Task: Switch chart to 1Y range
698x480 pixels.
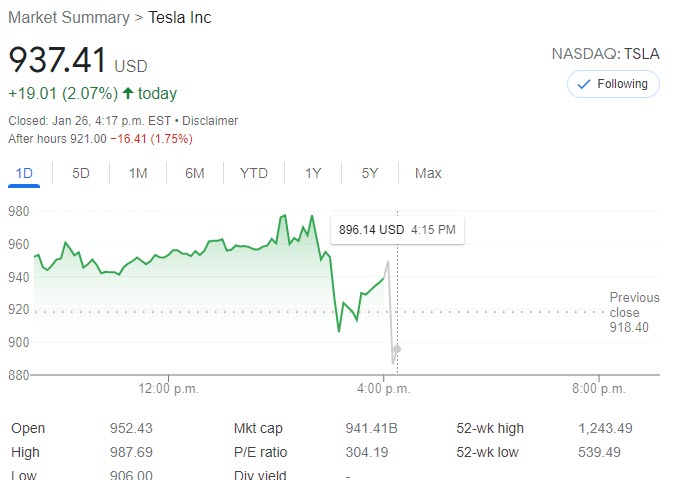Action: click(x=313, y=173)
